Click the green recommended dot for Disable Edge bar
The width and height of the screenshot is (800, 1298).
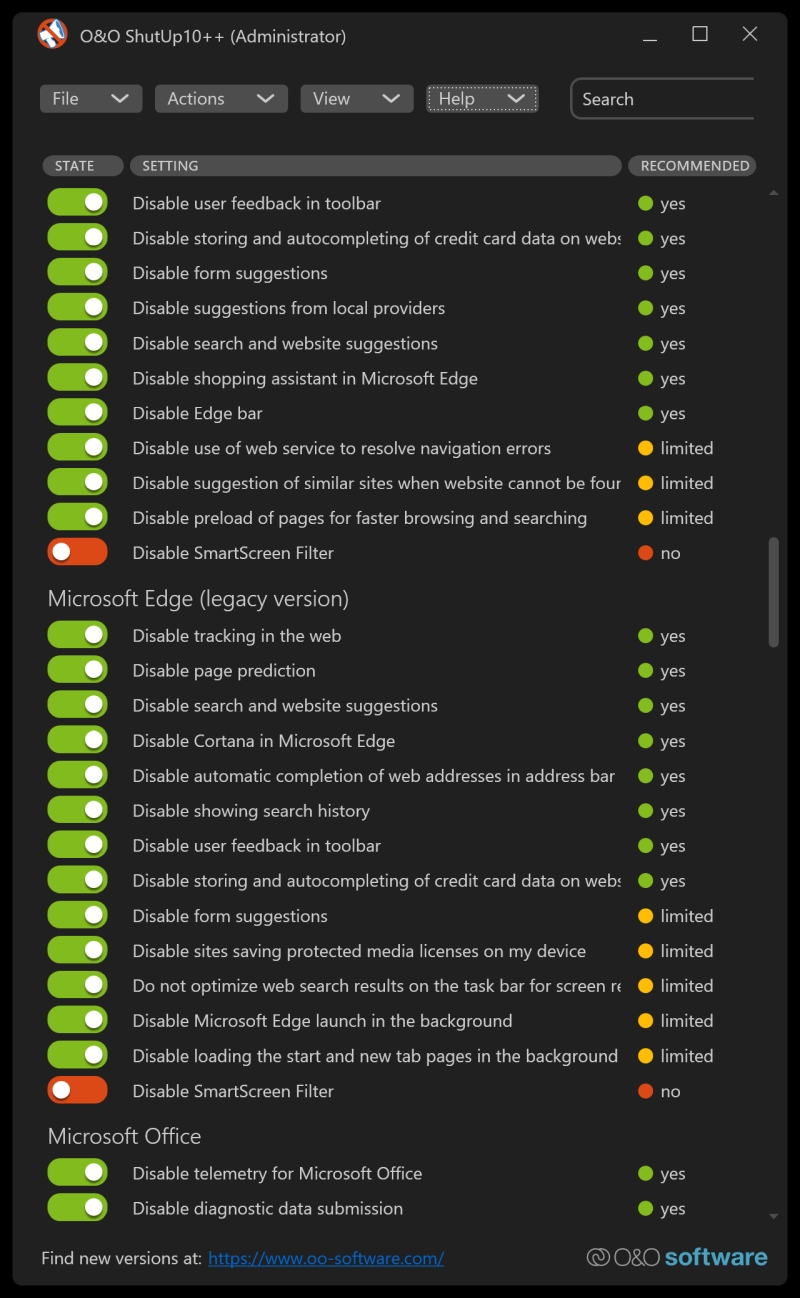click(645, 413)
